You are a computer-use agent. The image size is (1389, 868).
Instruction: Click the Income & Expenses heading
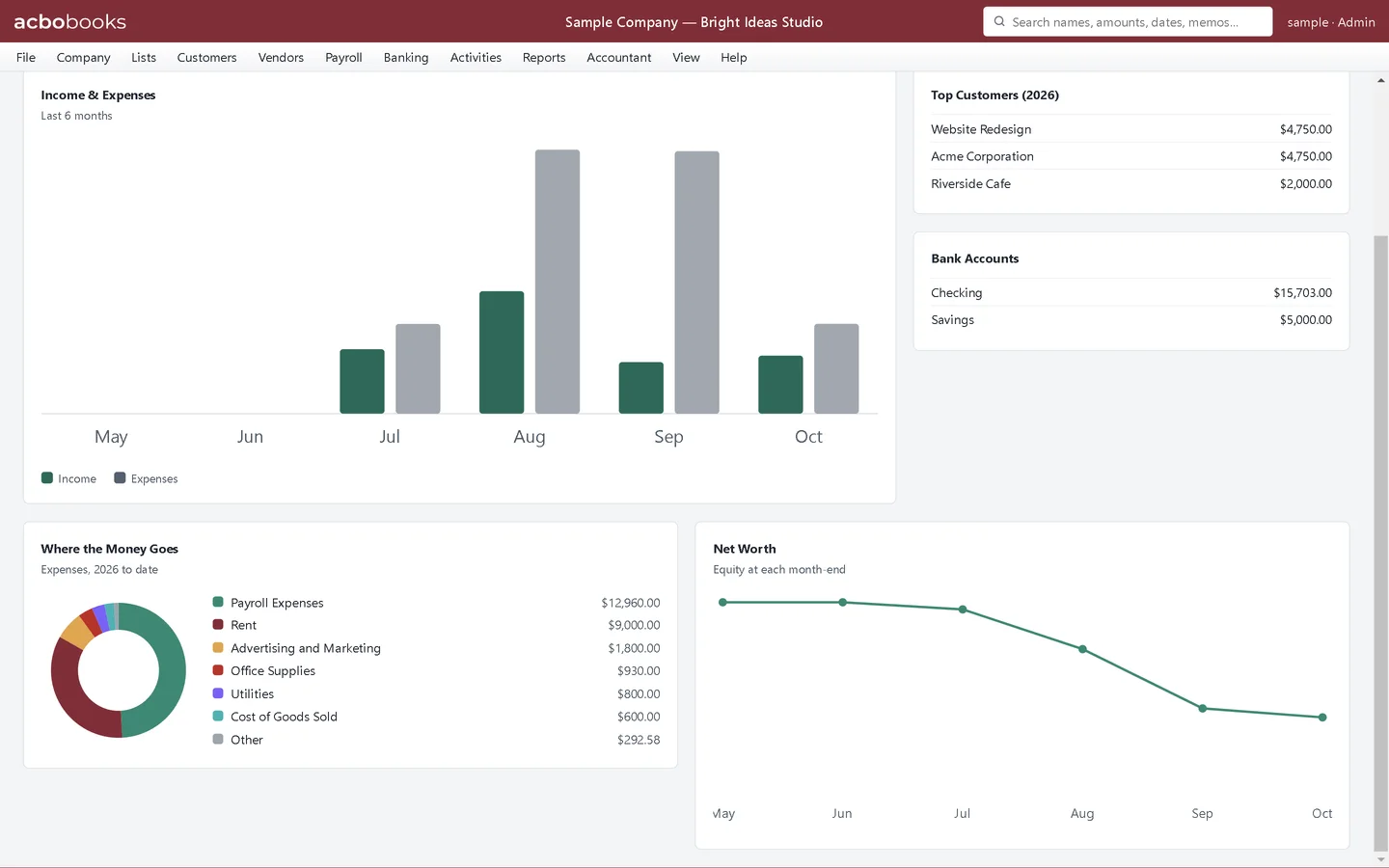pyautogui.click(x=97, y=95)
